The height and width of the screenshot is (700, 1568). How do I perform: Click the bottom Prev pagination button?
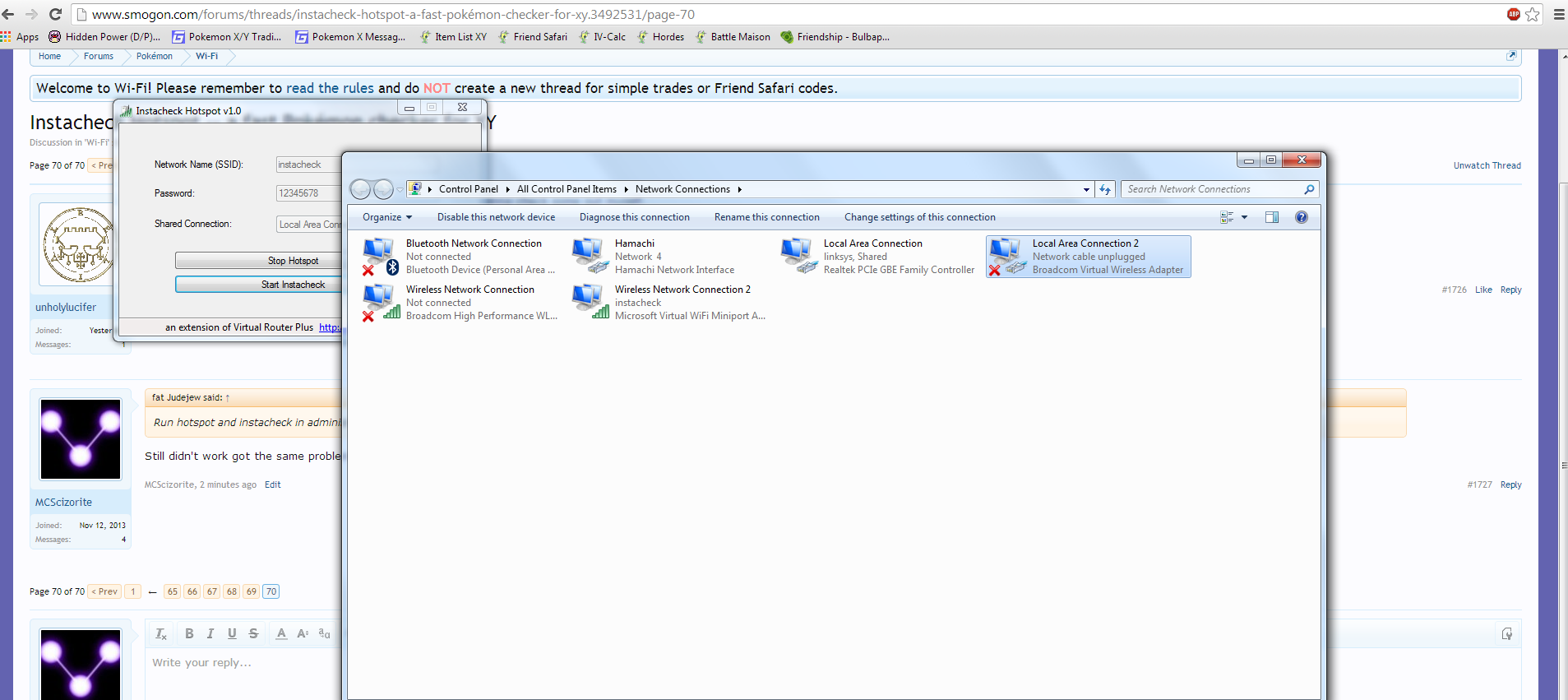[x=104, y=591]
